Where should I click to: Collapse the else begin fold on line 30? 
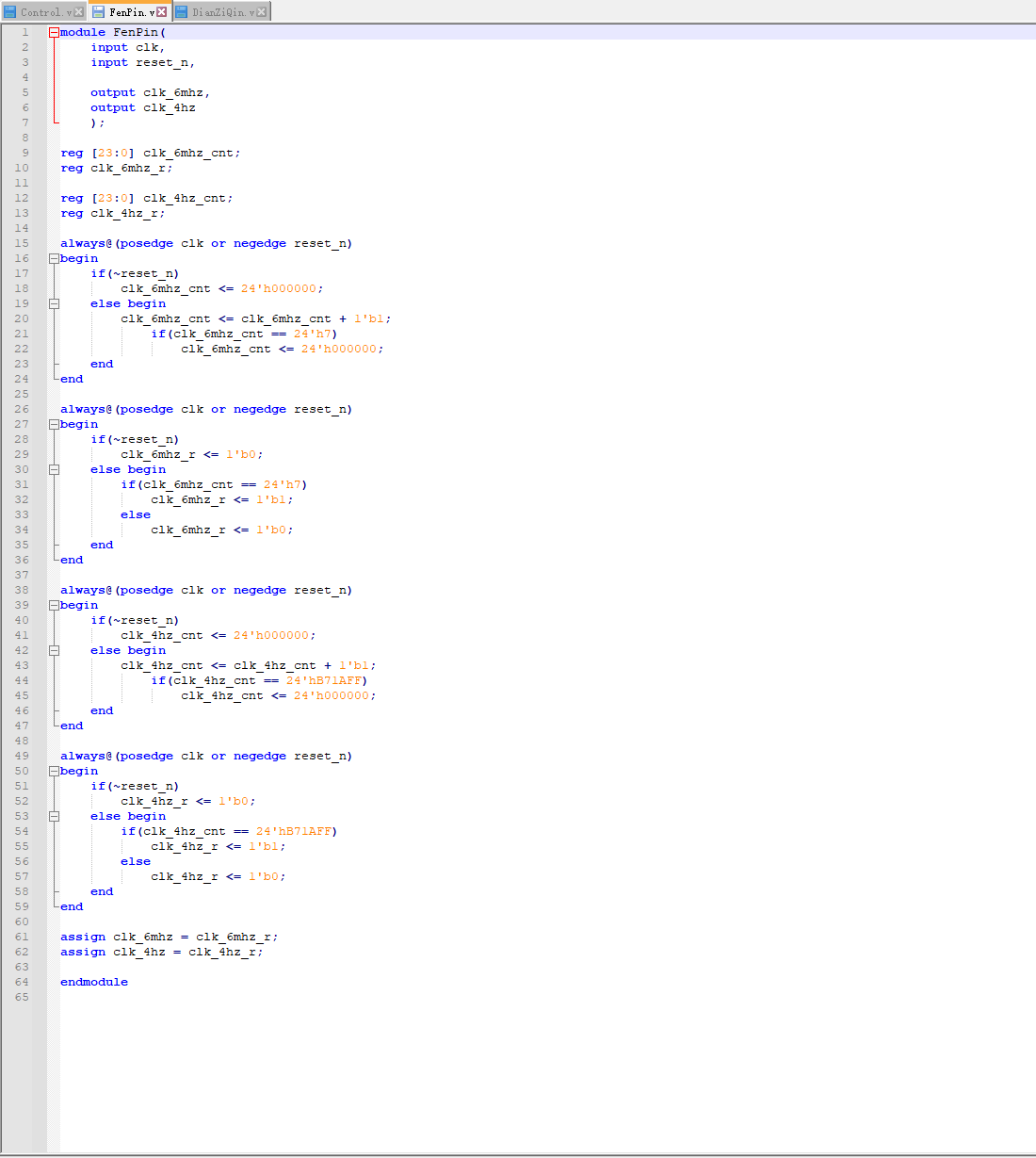point(54,469)
